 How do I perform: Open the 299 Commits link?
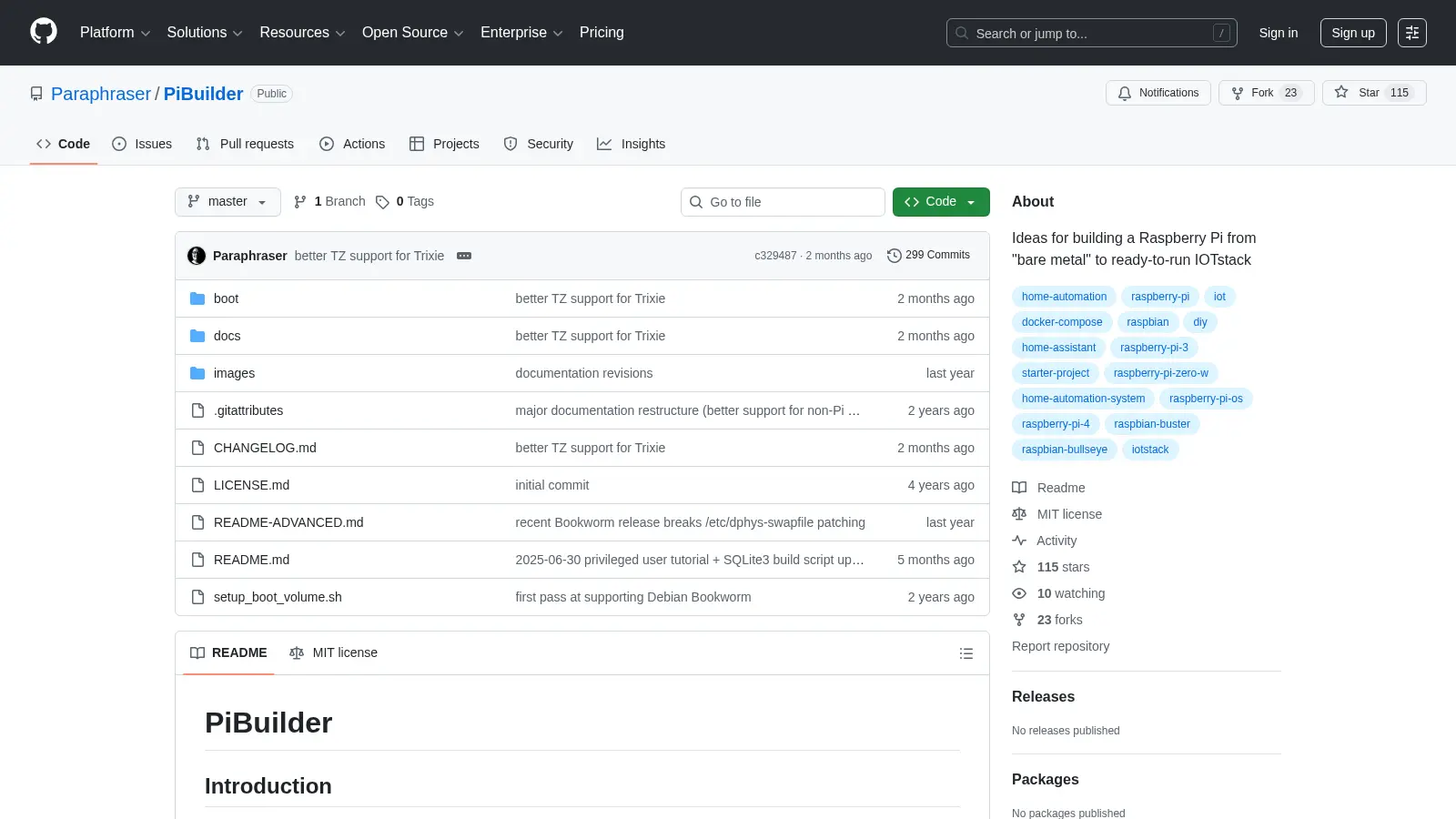click(x=928, y=256)
